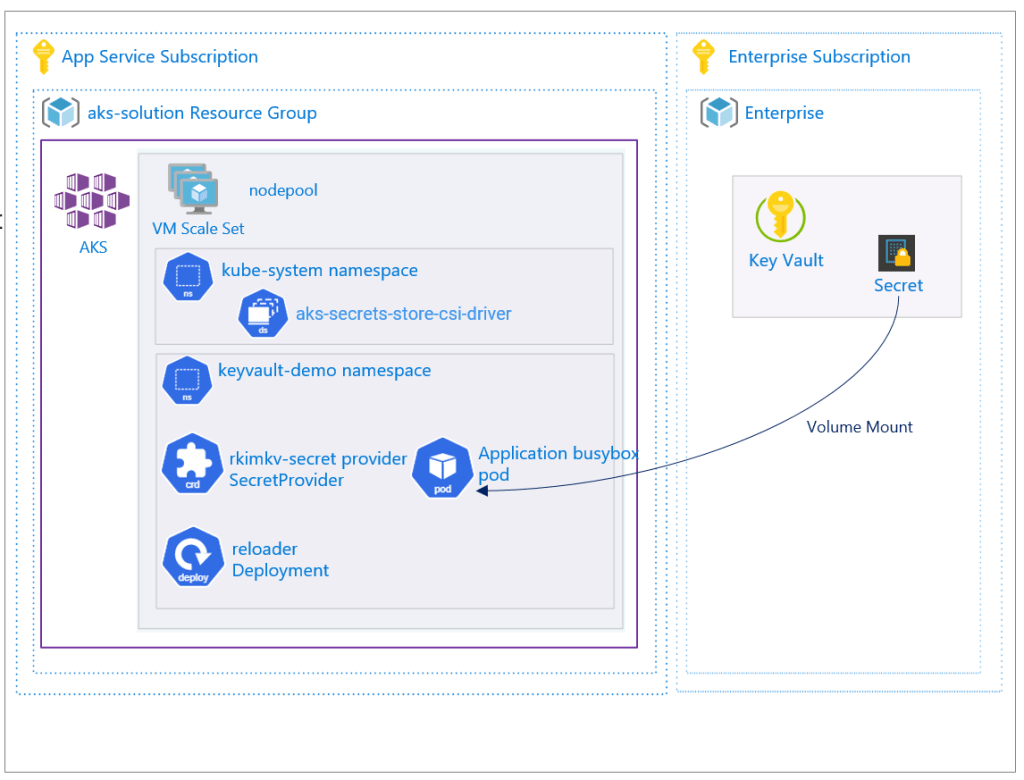Click the reloader Deployment label
1024x780 pixels.
click(x=280, y=560)
